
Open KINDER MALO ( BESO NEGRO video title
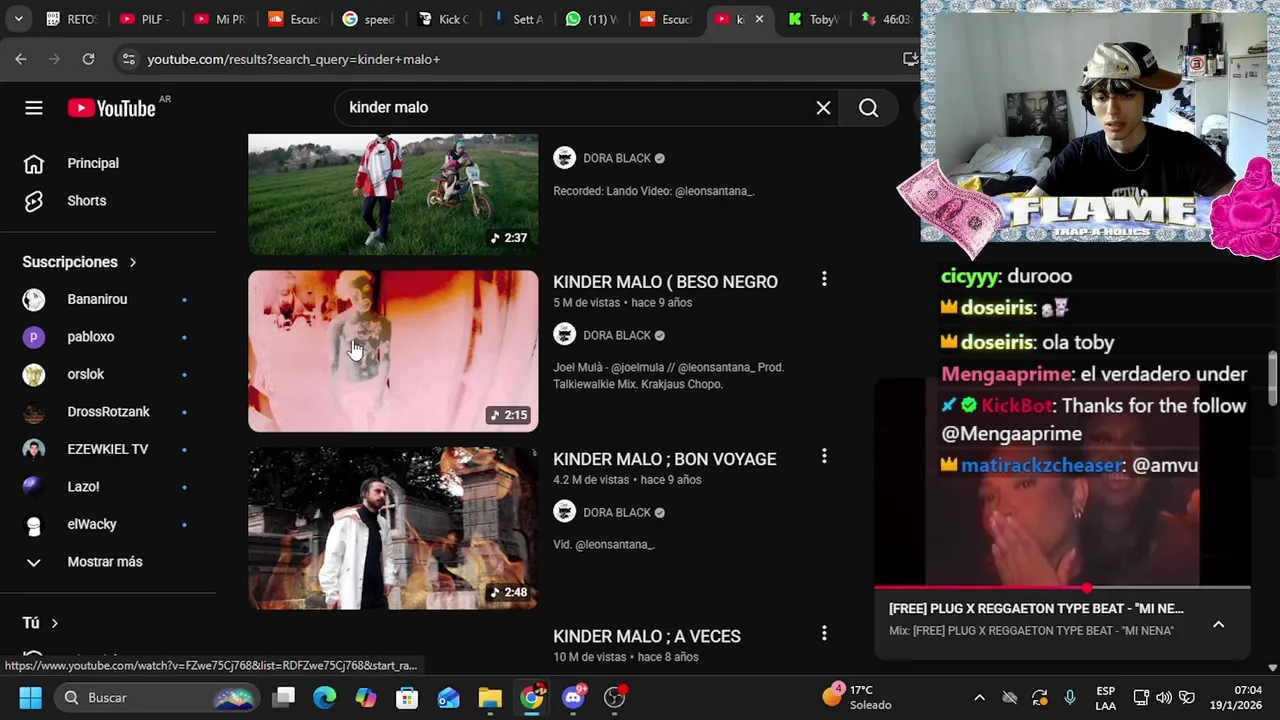point(665,282)
